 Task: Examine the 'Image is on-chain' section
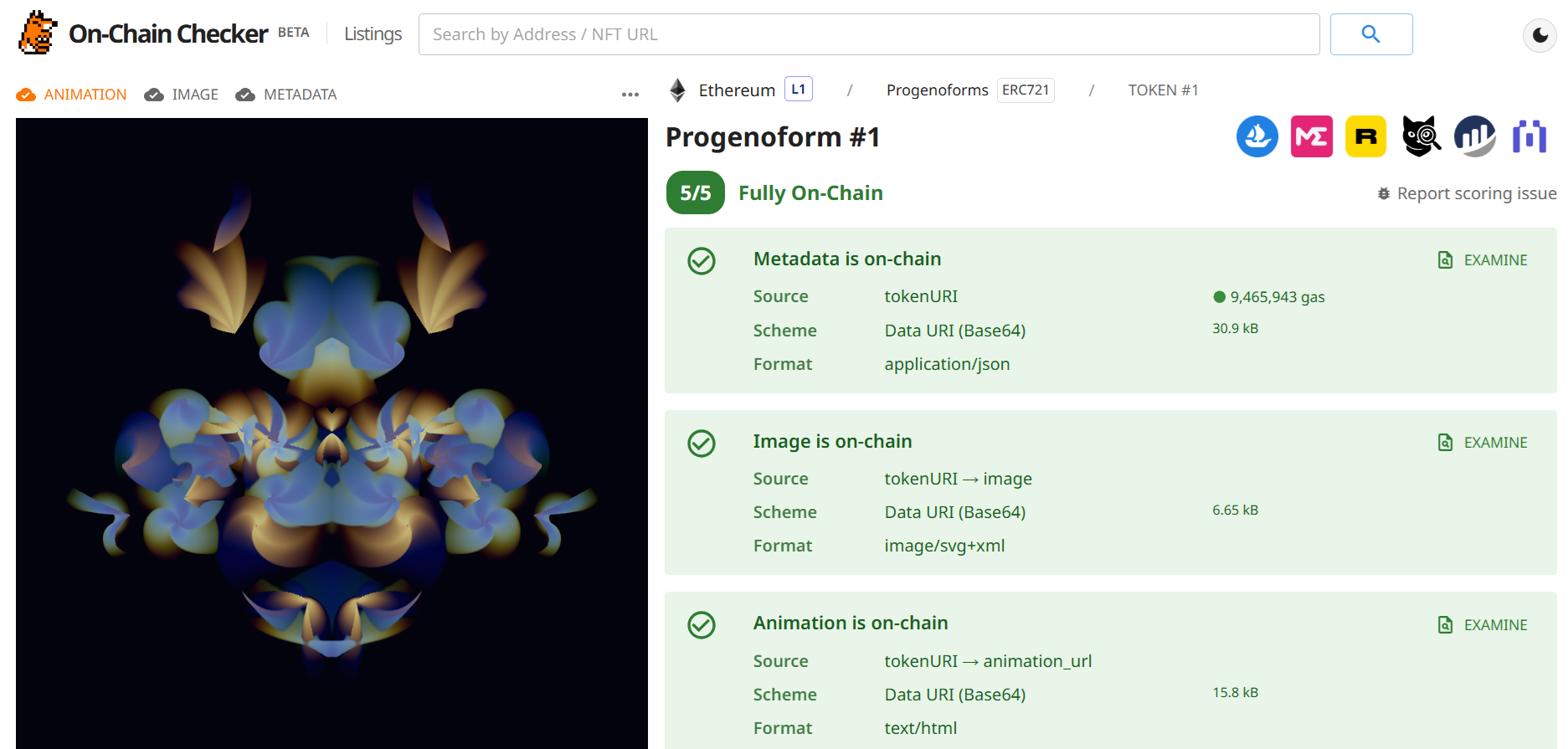click(1483, 443)
